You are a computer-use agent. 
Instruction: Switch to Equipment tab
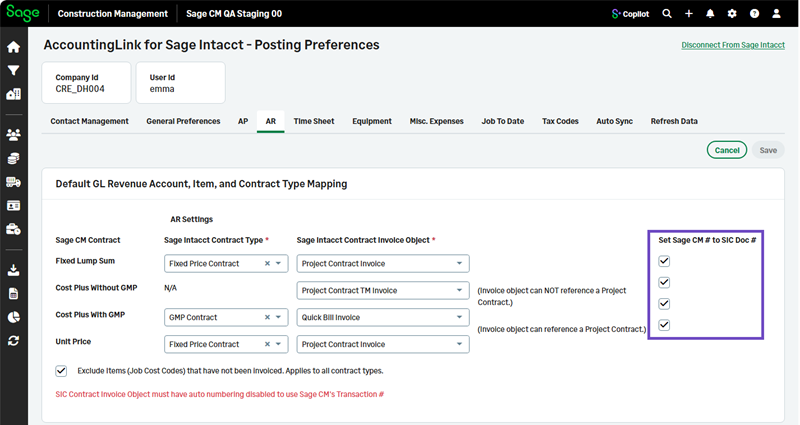coord(372,121)
